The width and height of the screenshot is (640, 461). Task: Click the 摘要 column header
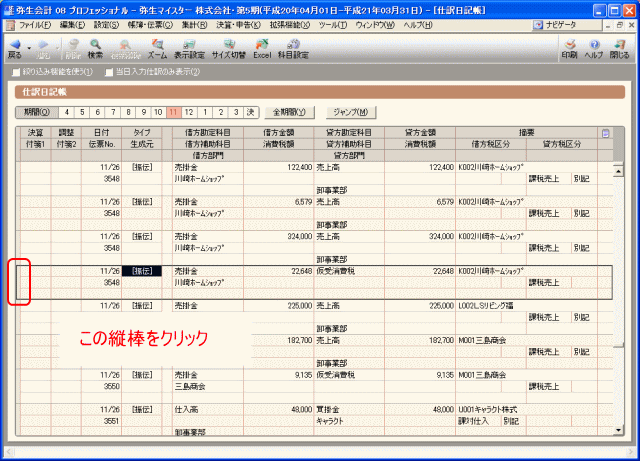point(527,133)
